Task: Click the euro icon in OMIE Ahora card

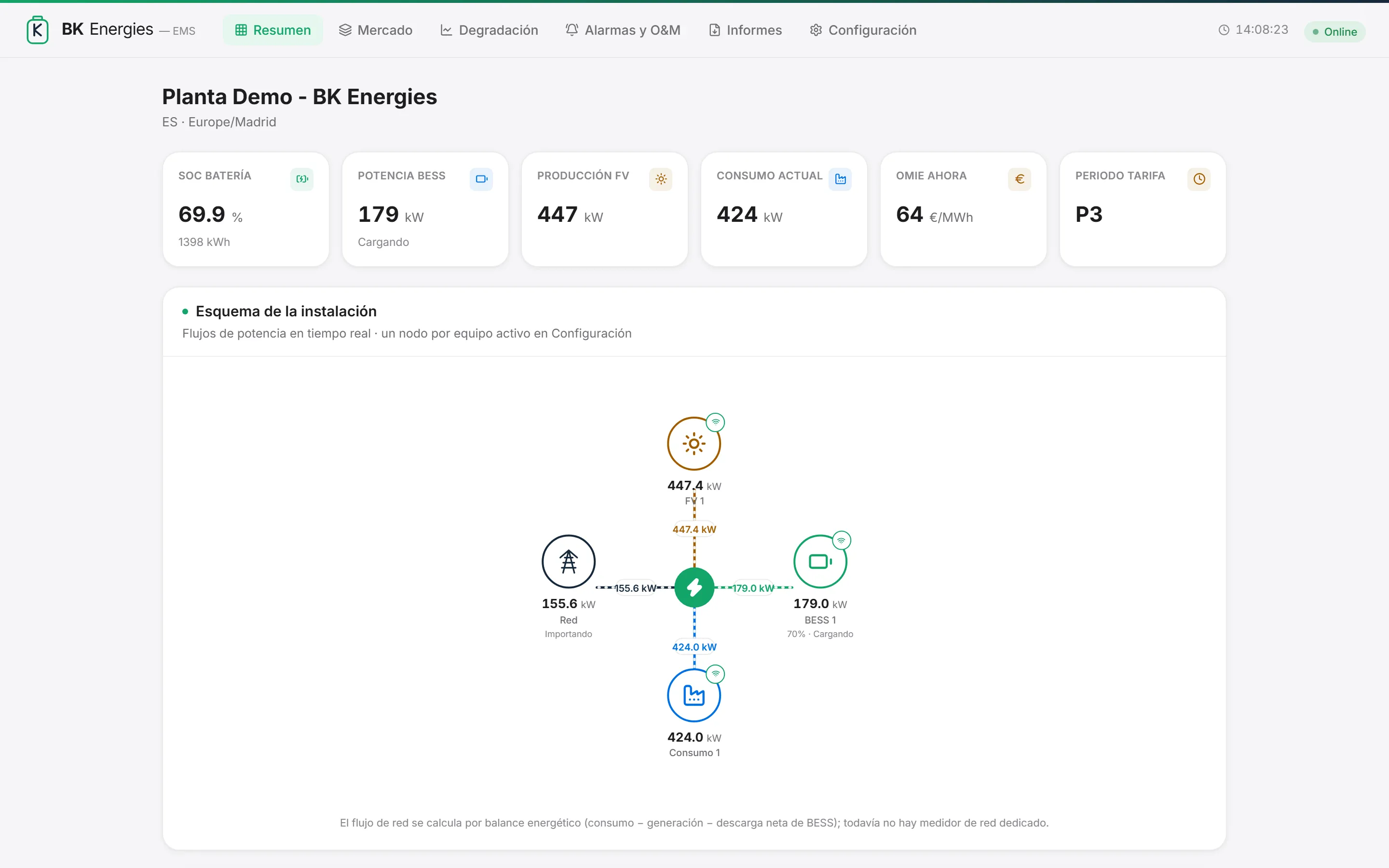Action: 1020,179
